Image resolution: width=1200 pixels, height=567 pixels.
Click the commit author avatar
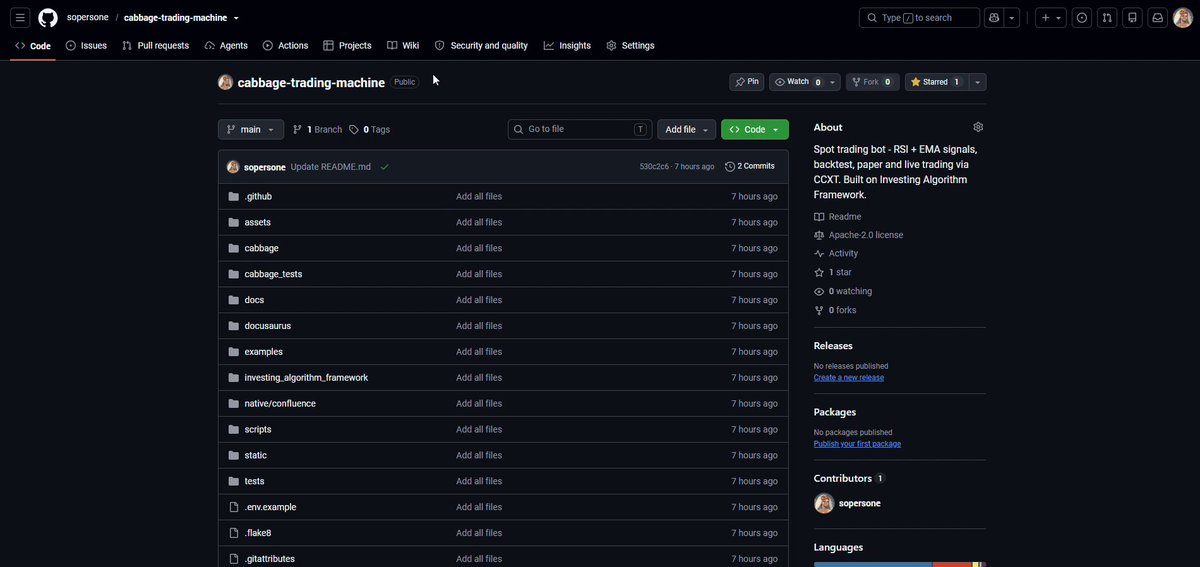pos(233,167)
